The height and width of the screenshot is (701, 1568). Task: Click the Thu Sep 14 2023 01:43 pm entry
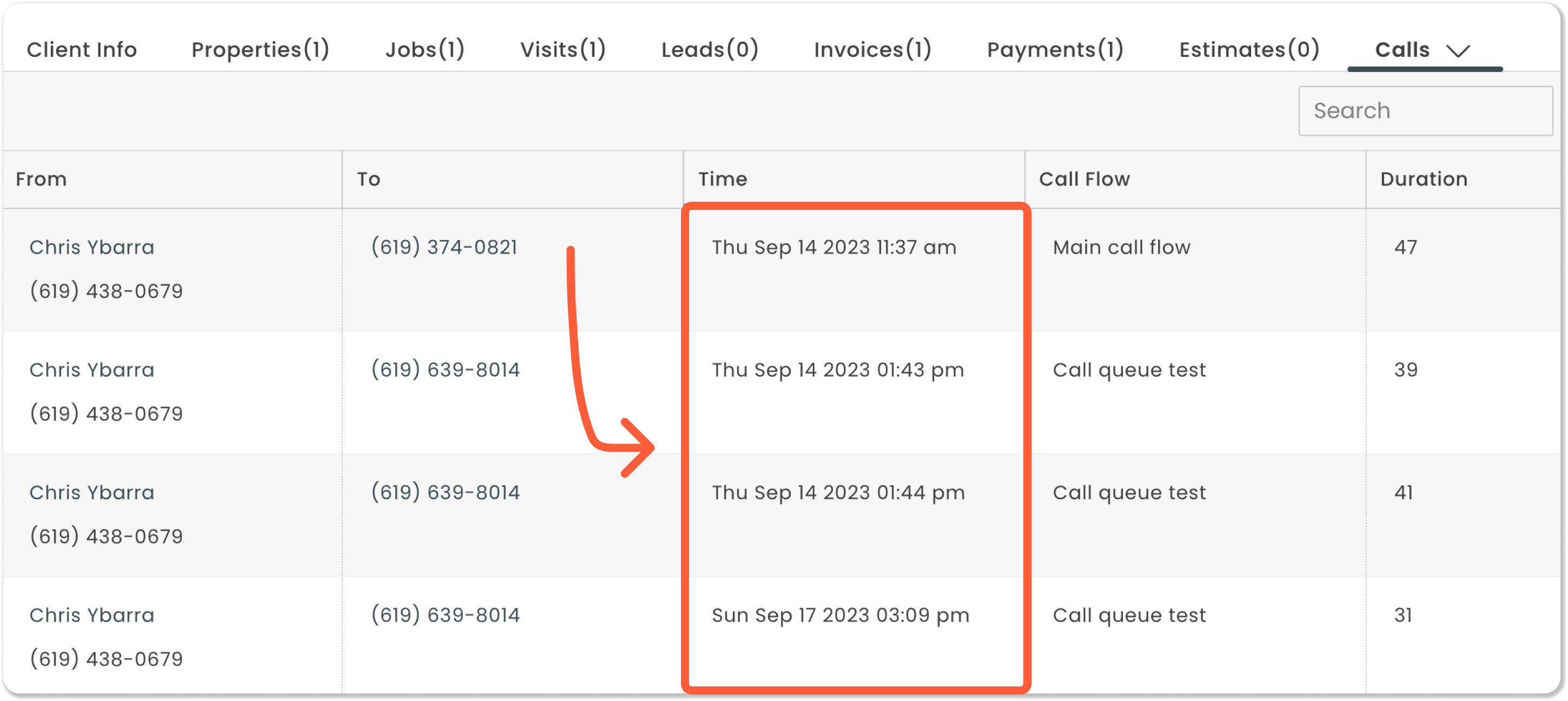click(838, 370)
